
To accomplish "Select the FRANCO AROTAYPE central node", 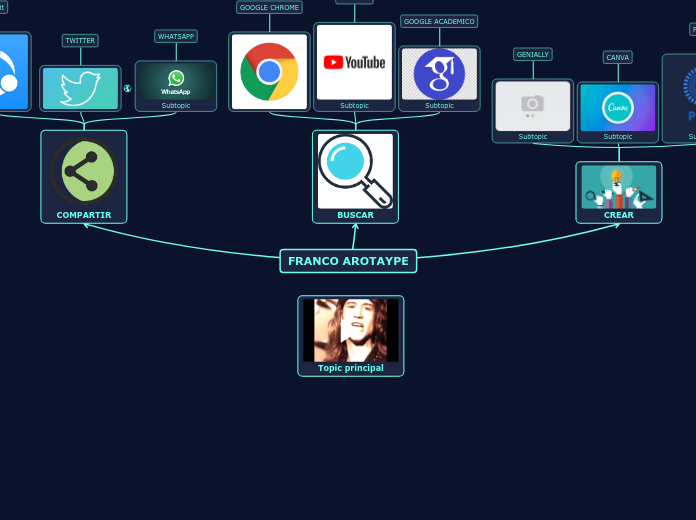I will coord(348,261).
